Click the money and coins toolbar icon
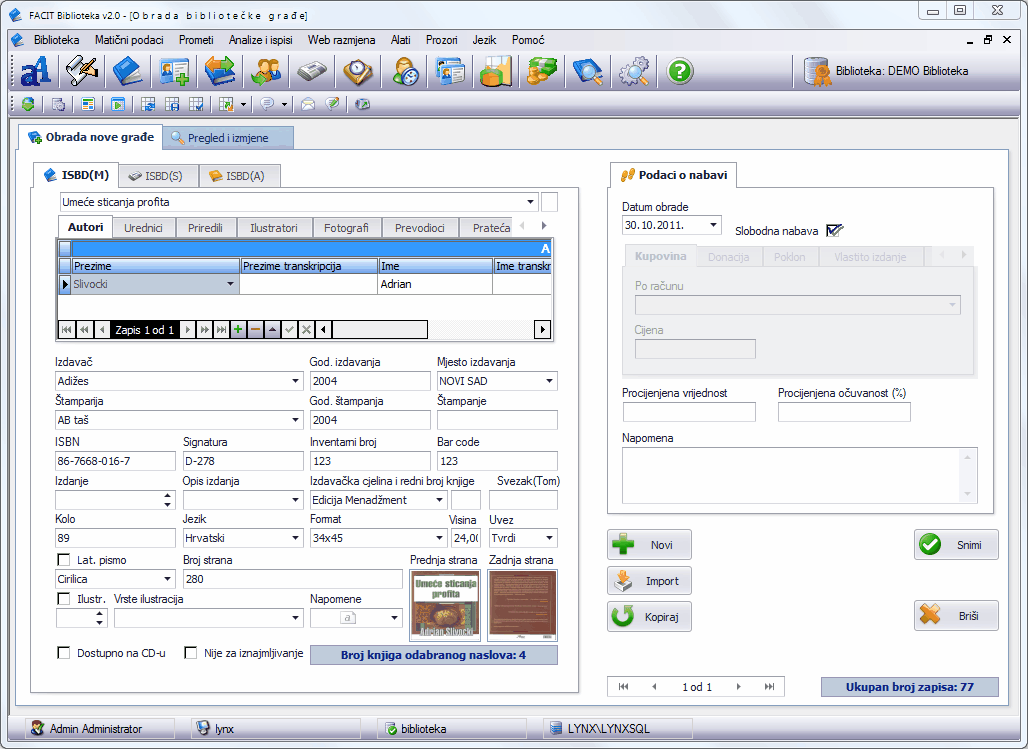Viewport: 1028px width, 749px height. (542, 72)
